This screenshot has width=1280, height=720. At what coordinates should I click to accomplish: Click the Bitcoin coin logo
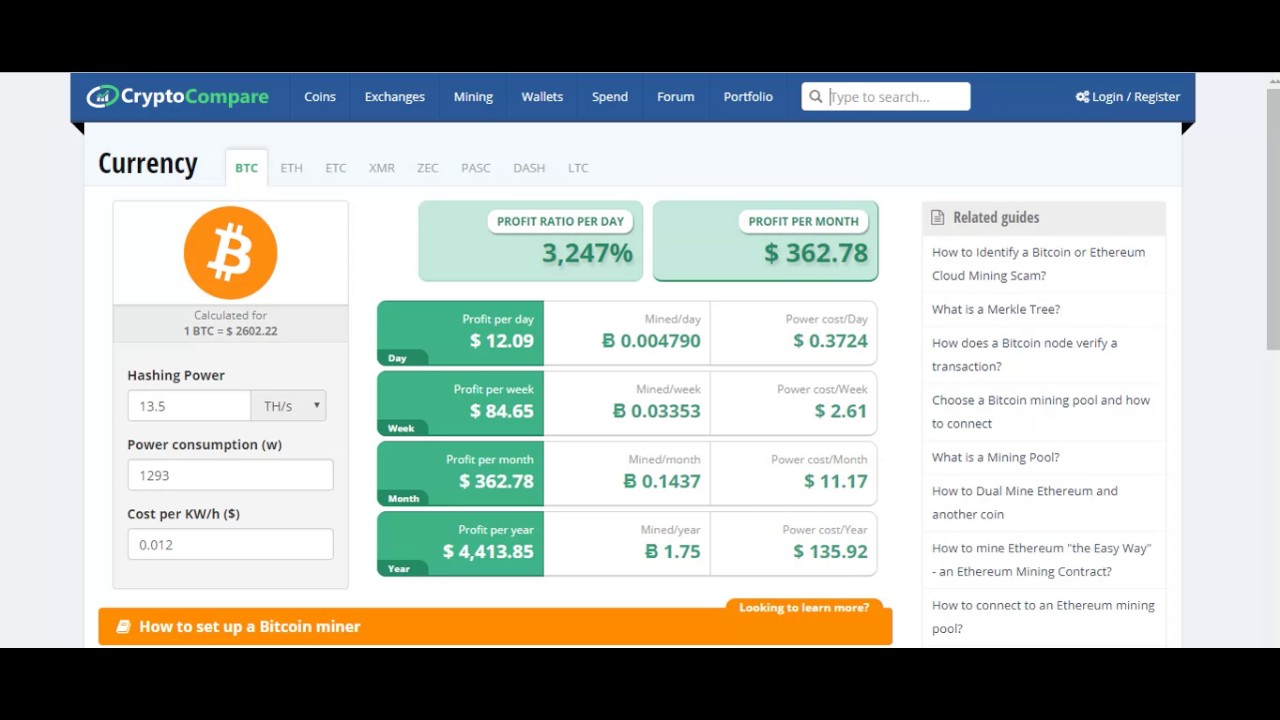(x=230, y=253)
